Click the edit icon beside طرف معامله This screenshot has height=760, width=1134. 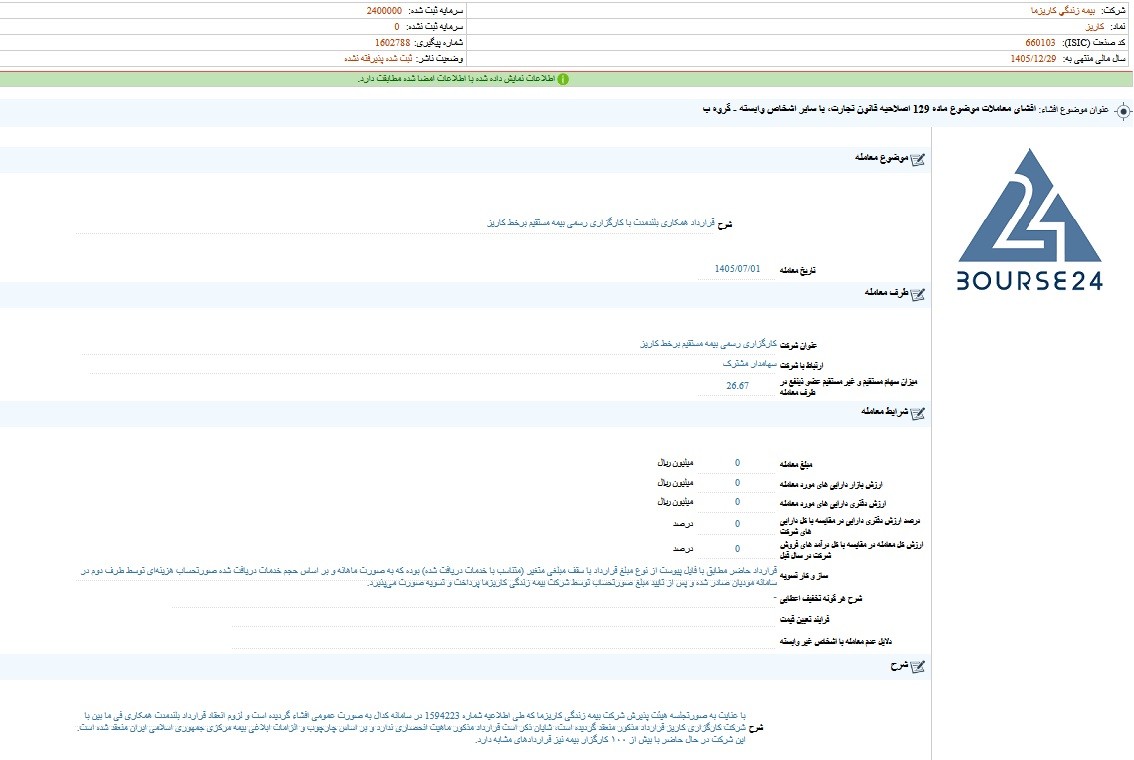(917, 294)
